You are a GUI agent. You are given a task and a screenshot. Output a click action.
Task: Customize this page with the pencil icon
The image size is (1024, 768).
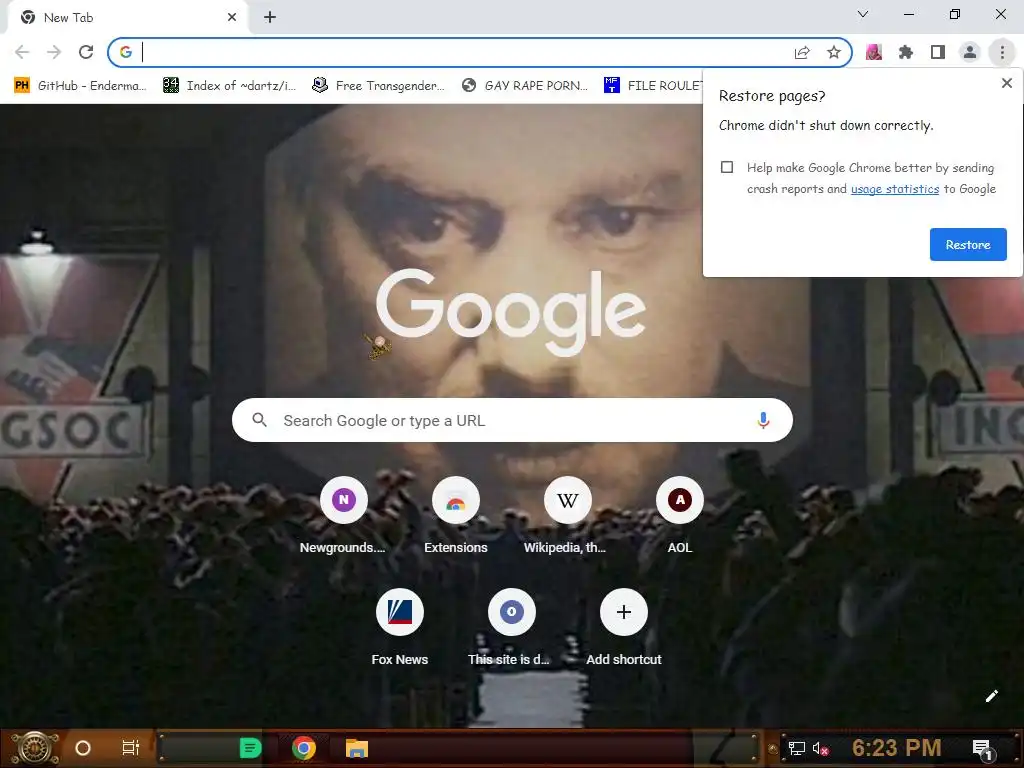pos(991,696)
